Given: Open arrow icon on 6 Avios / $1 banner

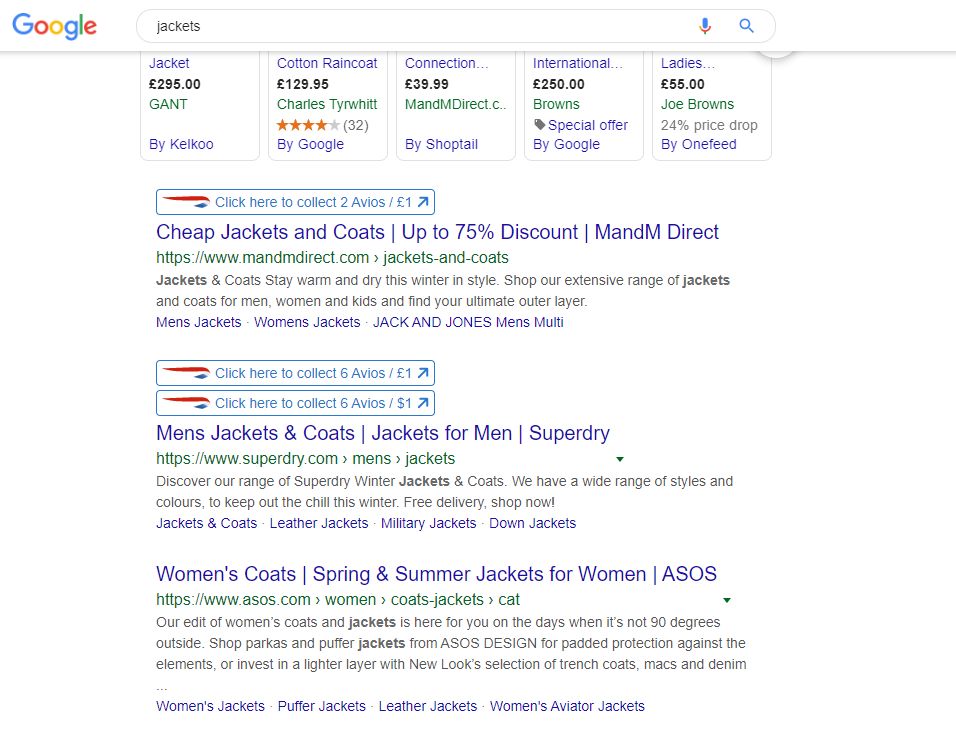Looking at the screenshot, I should click(x=423, y=403).
